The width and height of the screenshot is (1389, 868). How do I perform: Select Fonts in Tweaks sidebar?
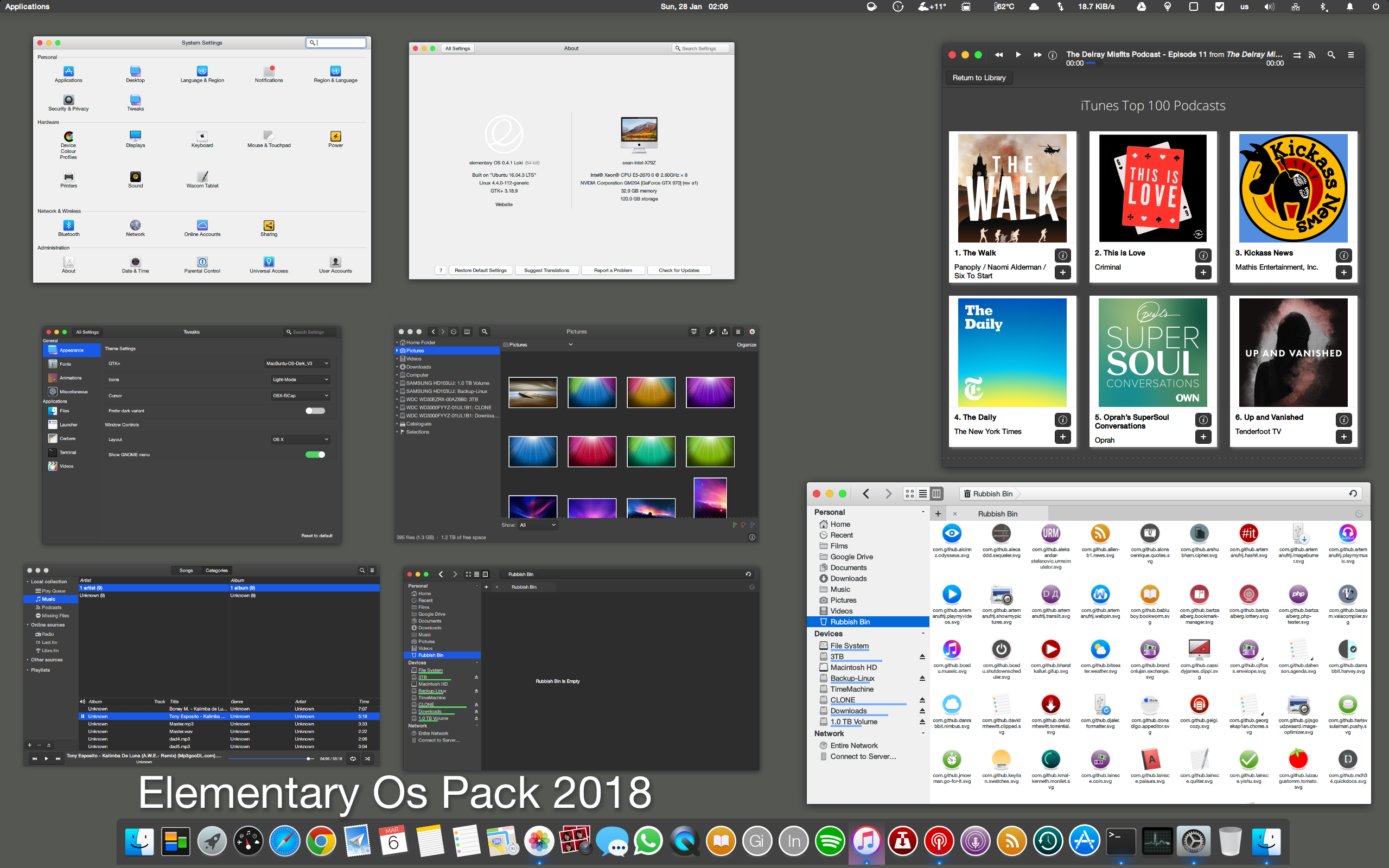72,364
